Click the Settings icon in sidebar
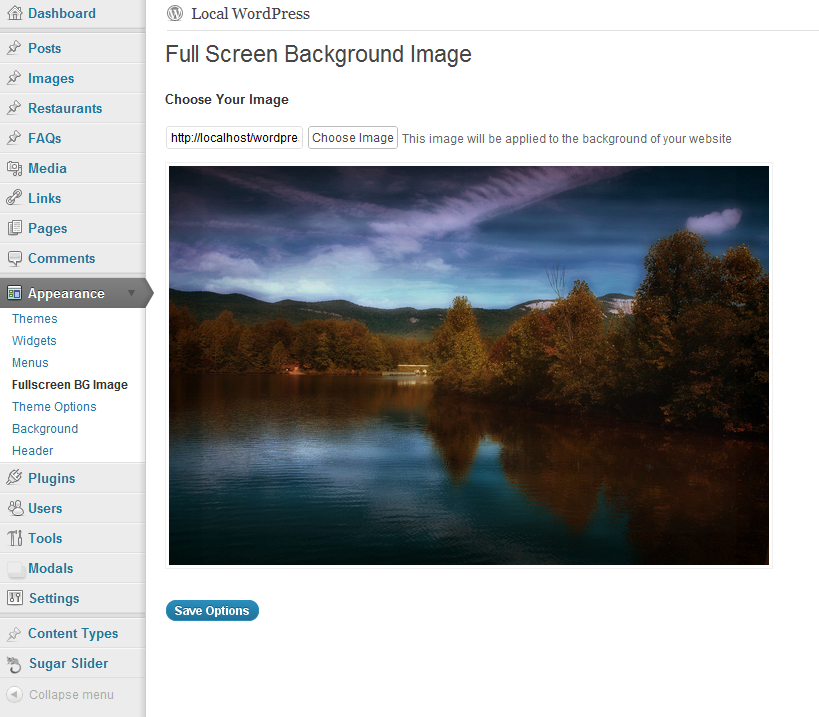The width and height of the screenshot is (819, 717). point(15,598)
